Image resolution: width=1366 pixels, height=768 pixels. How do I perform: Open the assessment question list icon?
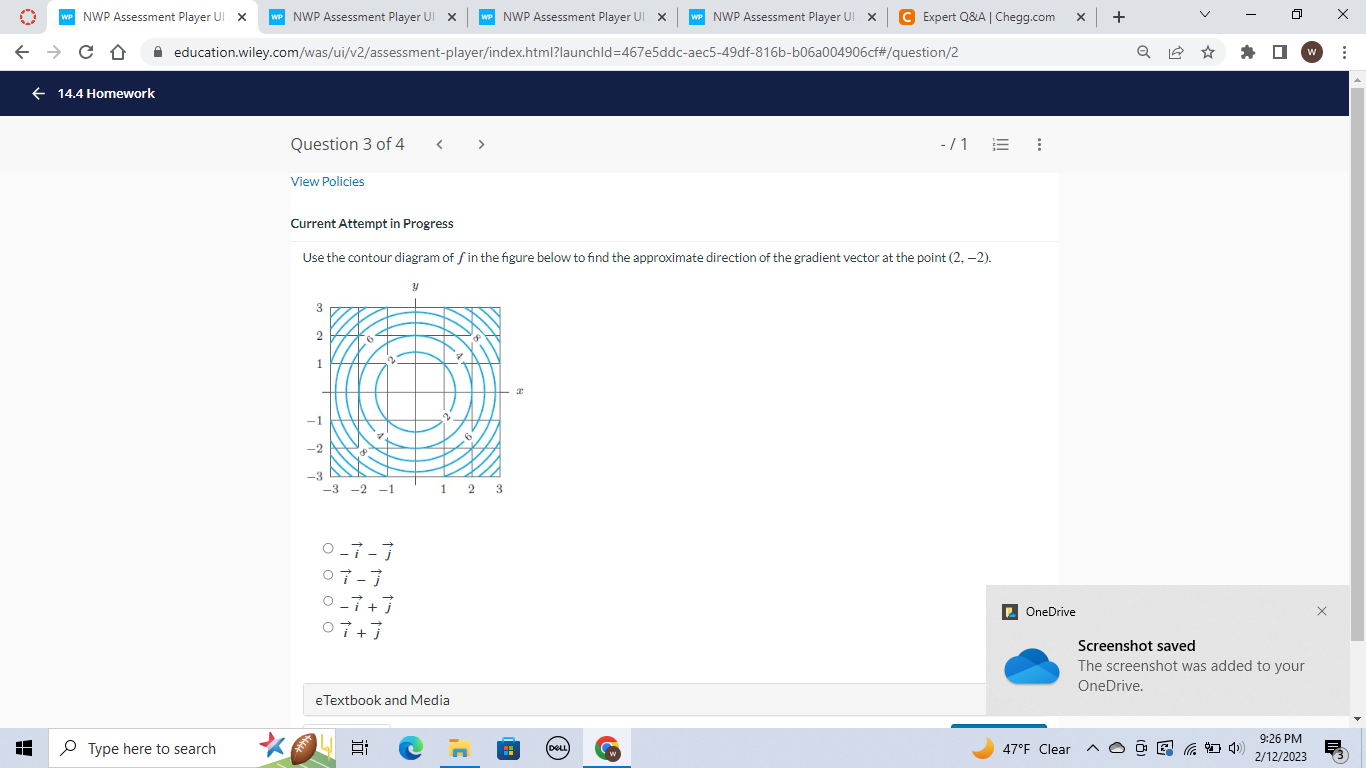tap(1000, 144)
